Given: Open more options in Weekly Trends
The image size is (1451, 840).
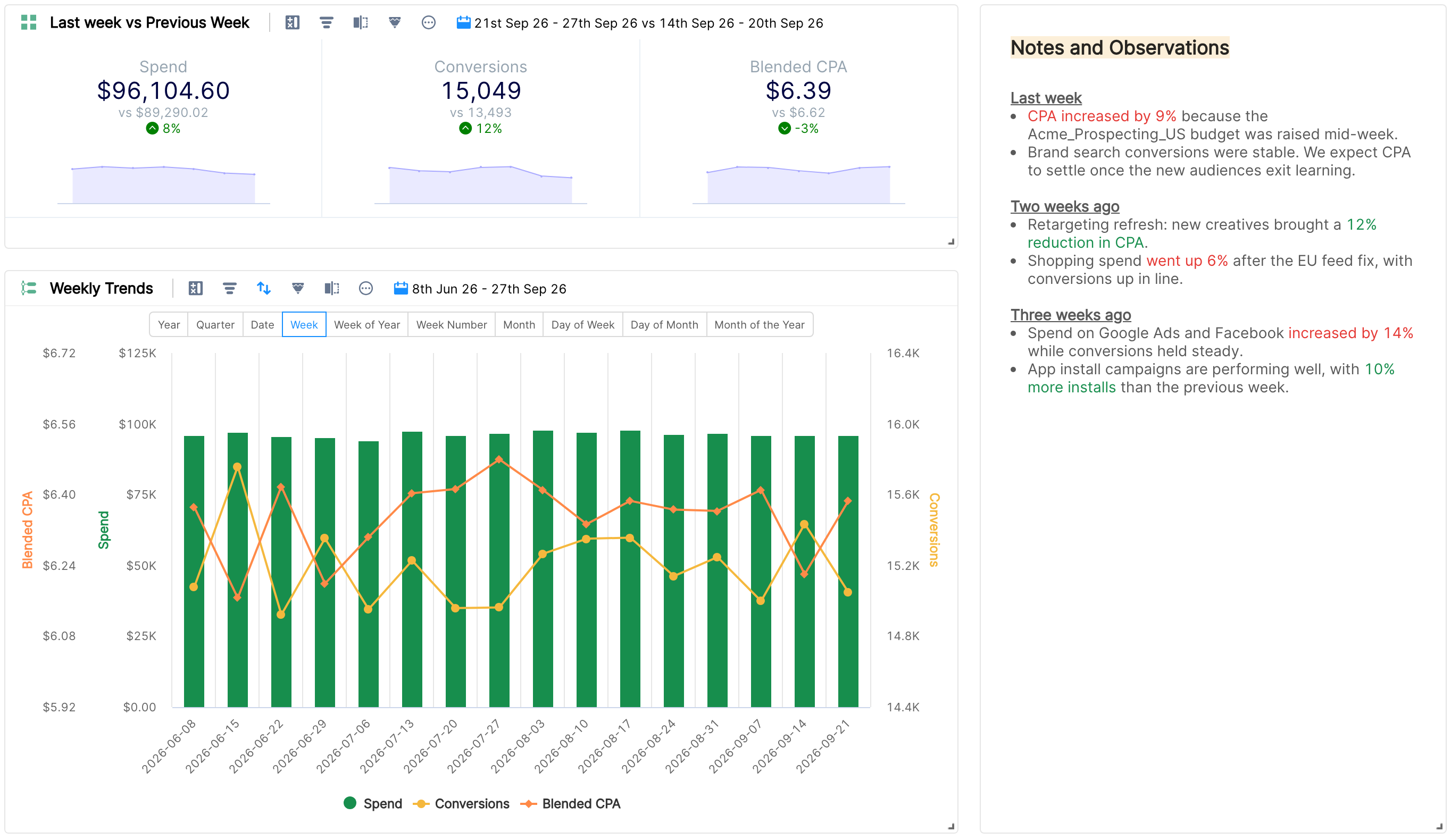Looking at the screenshot, I should point(365,288).
